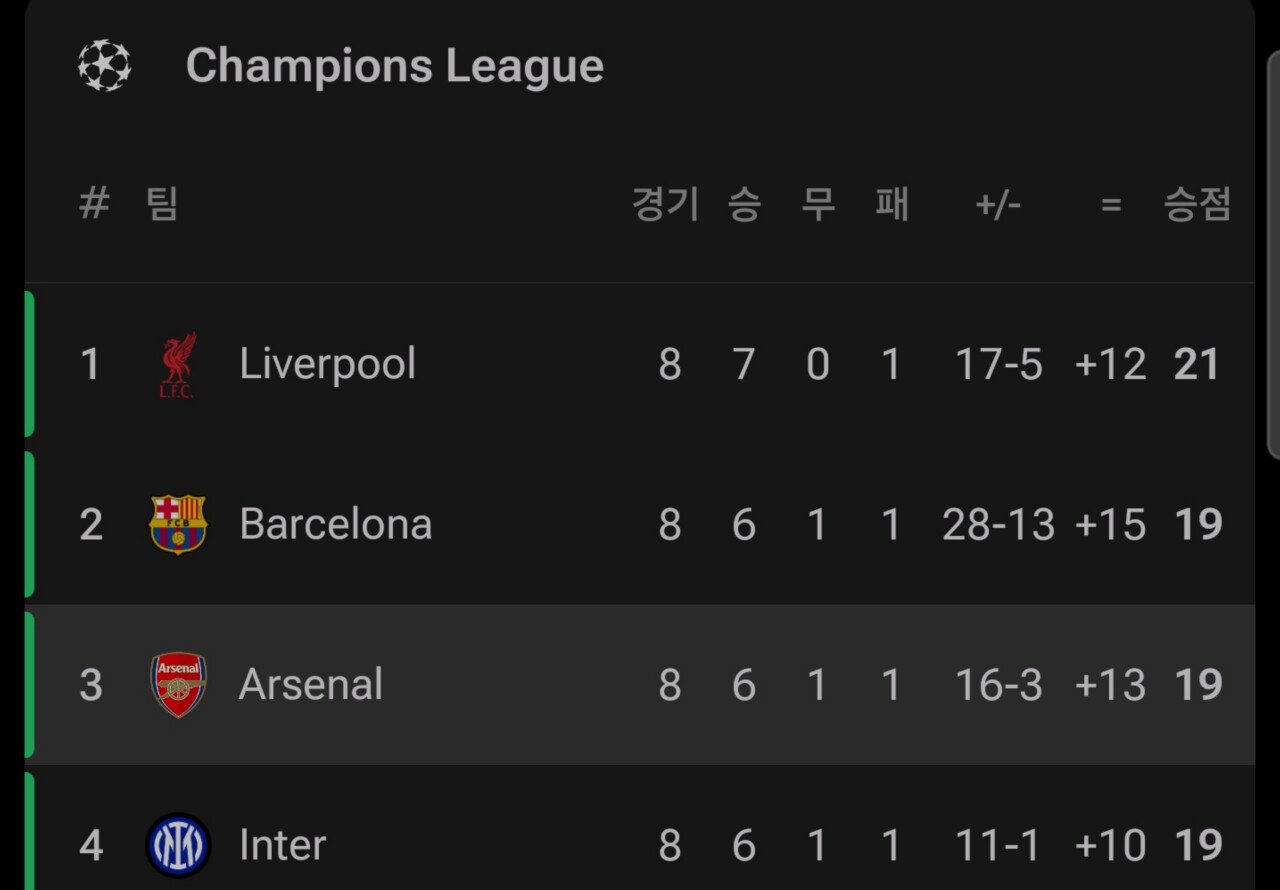Click the Liverpool club crest
The image size is (1280, 890).
tap(178, 365)
